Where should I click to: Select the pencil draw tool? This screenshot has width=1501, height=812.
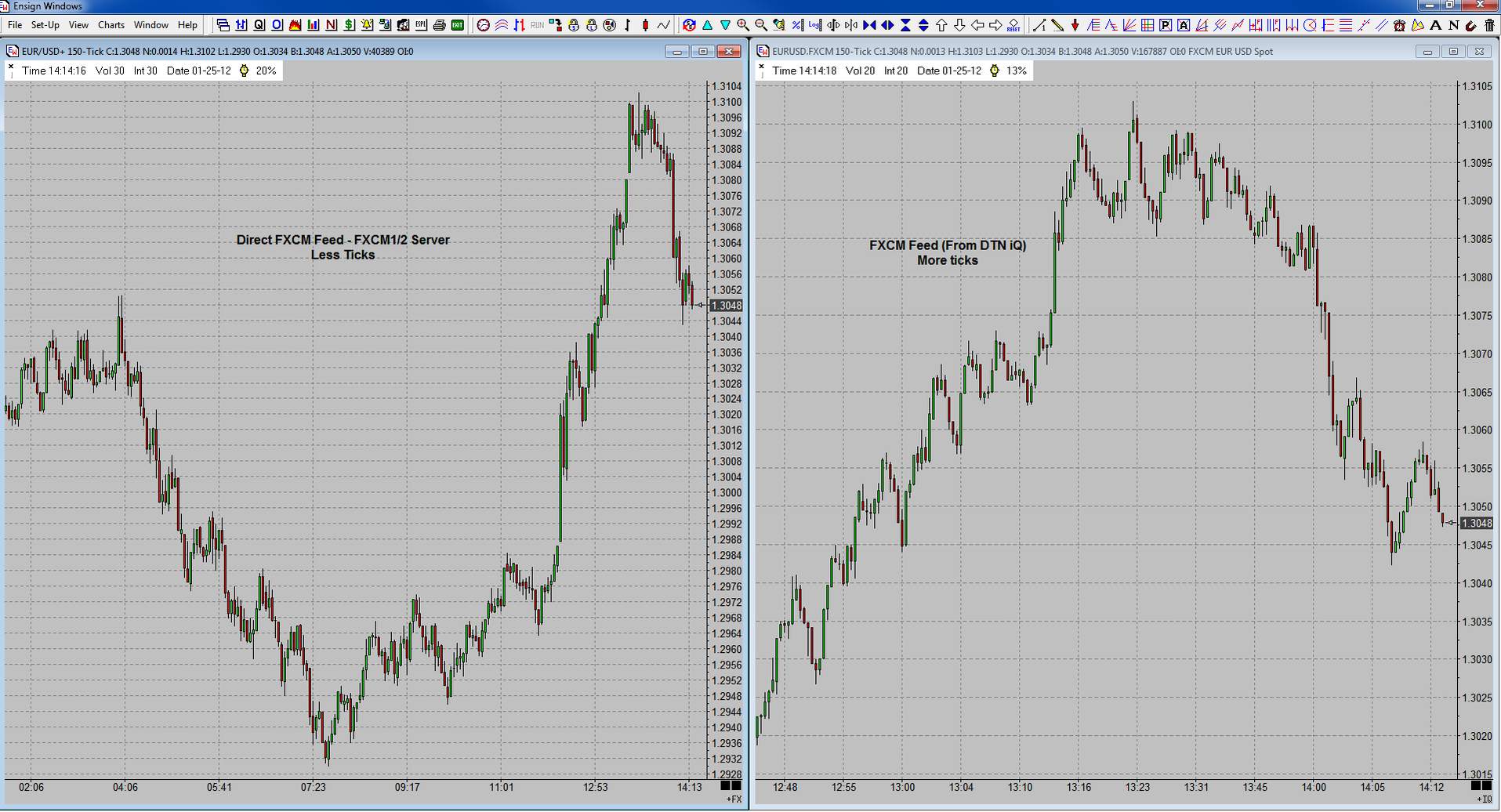click(1057, 25)
